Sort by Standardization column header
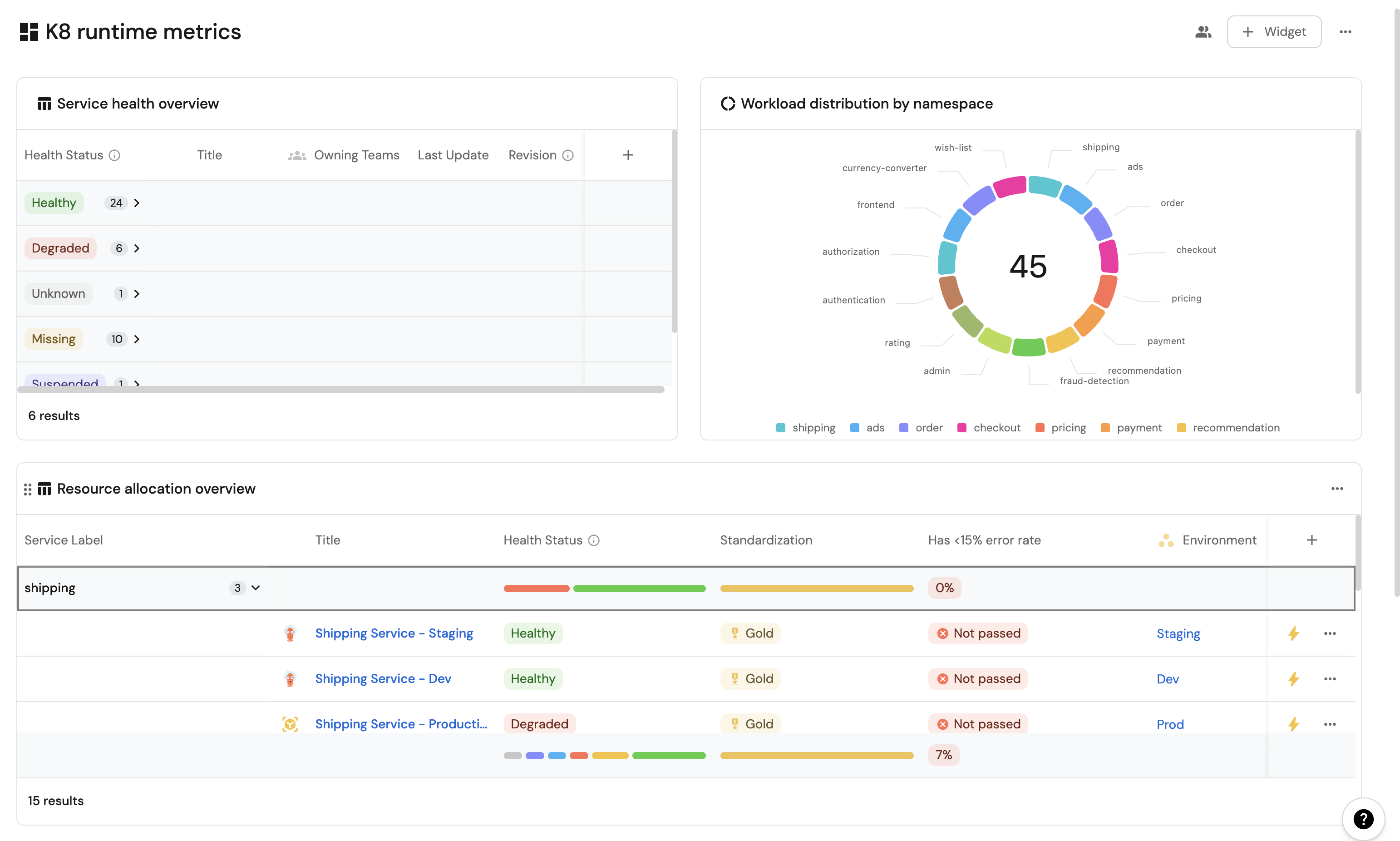Screen dimensions: 1400x841 tap(766, 540)
